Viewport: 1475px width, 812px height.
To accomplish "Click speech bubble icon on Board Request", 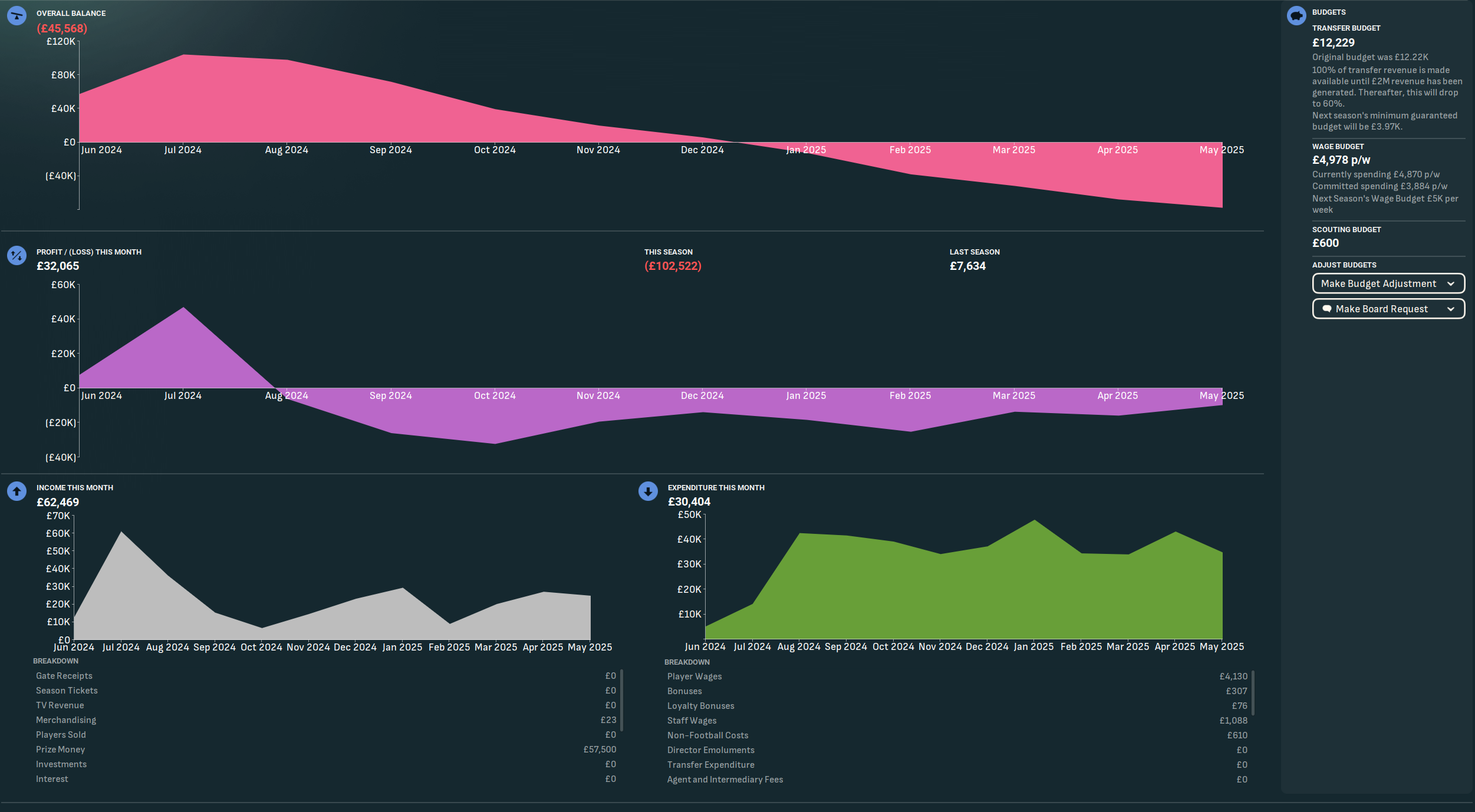I will [x=1326, y=309].
